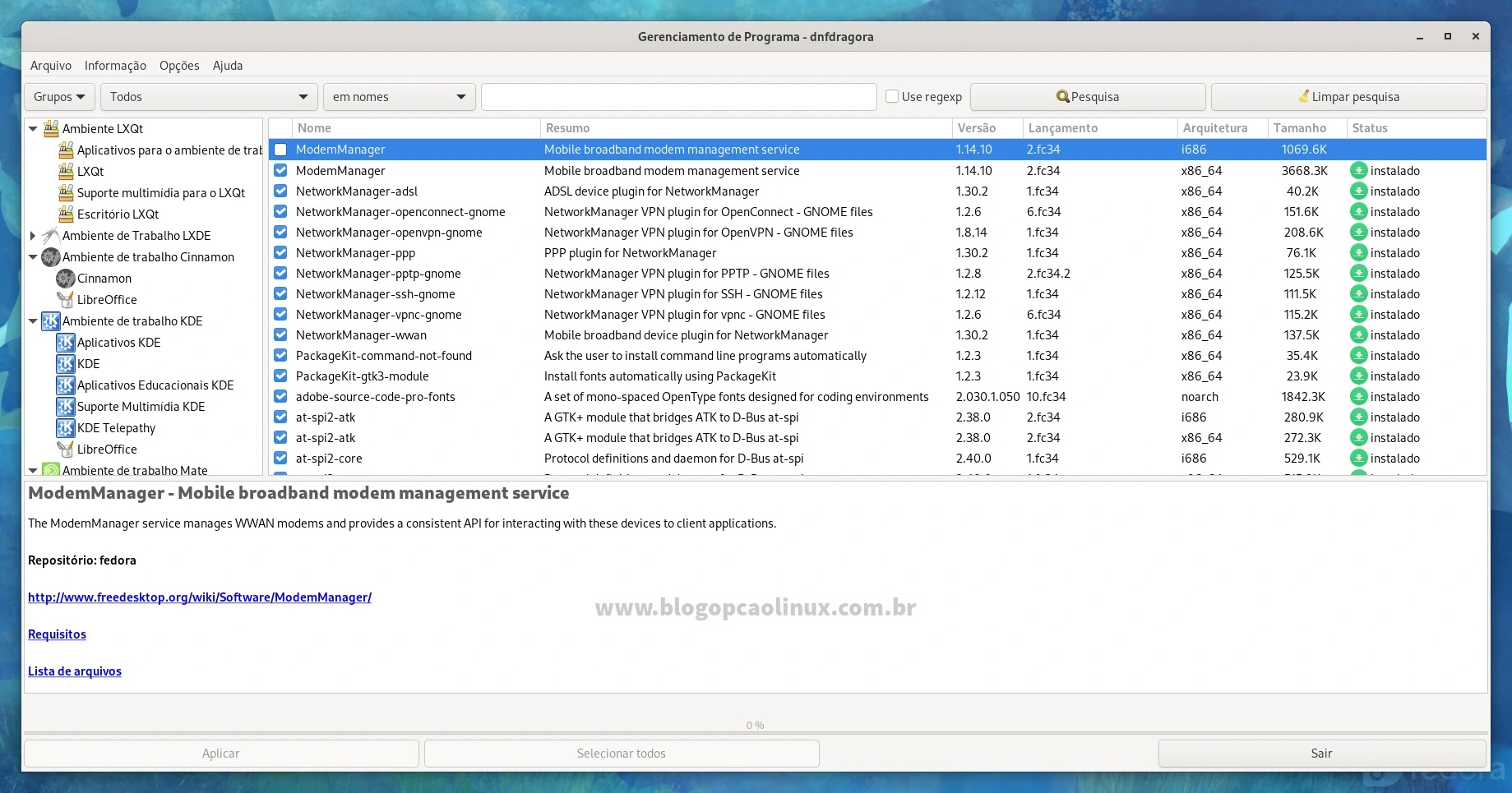Click the LibreOffice icon under Cinnamon
1512x793 pixels.
(x=66, y=299)
